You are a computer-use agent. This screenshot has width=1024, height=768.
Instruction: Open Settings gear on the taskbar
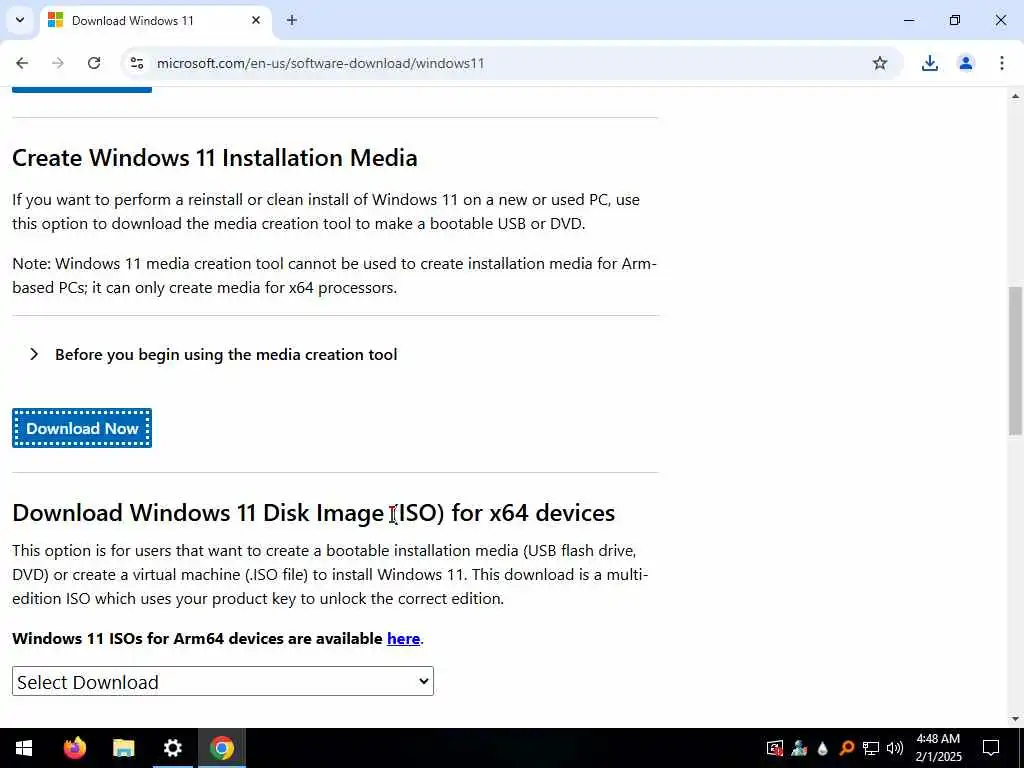coord(172,748)
